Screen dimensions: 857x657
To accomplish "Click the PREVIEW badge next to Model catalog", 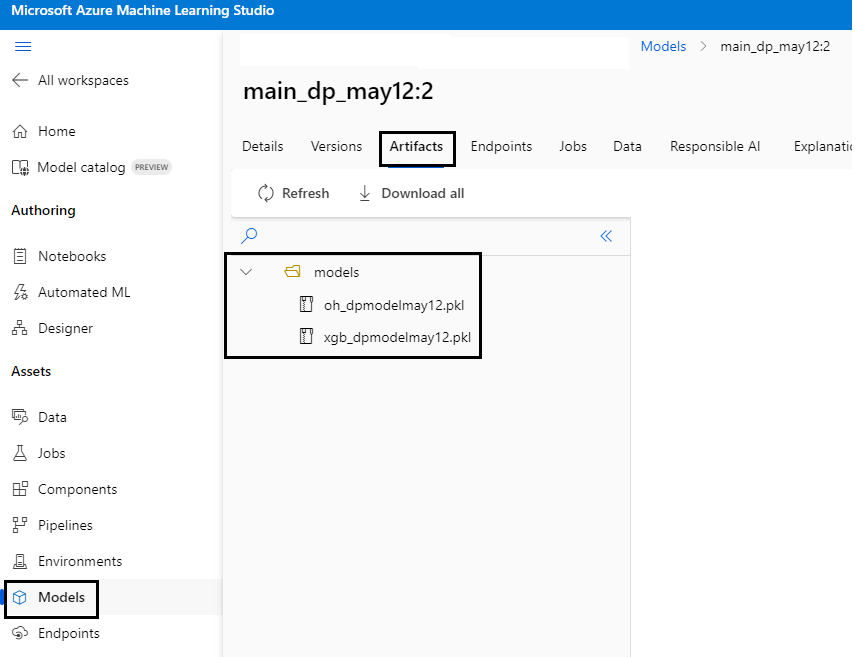I will (x=151, y=167).
